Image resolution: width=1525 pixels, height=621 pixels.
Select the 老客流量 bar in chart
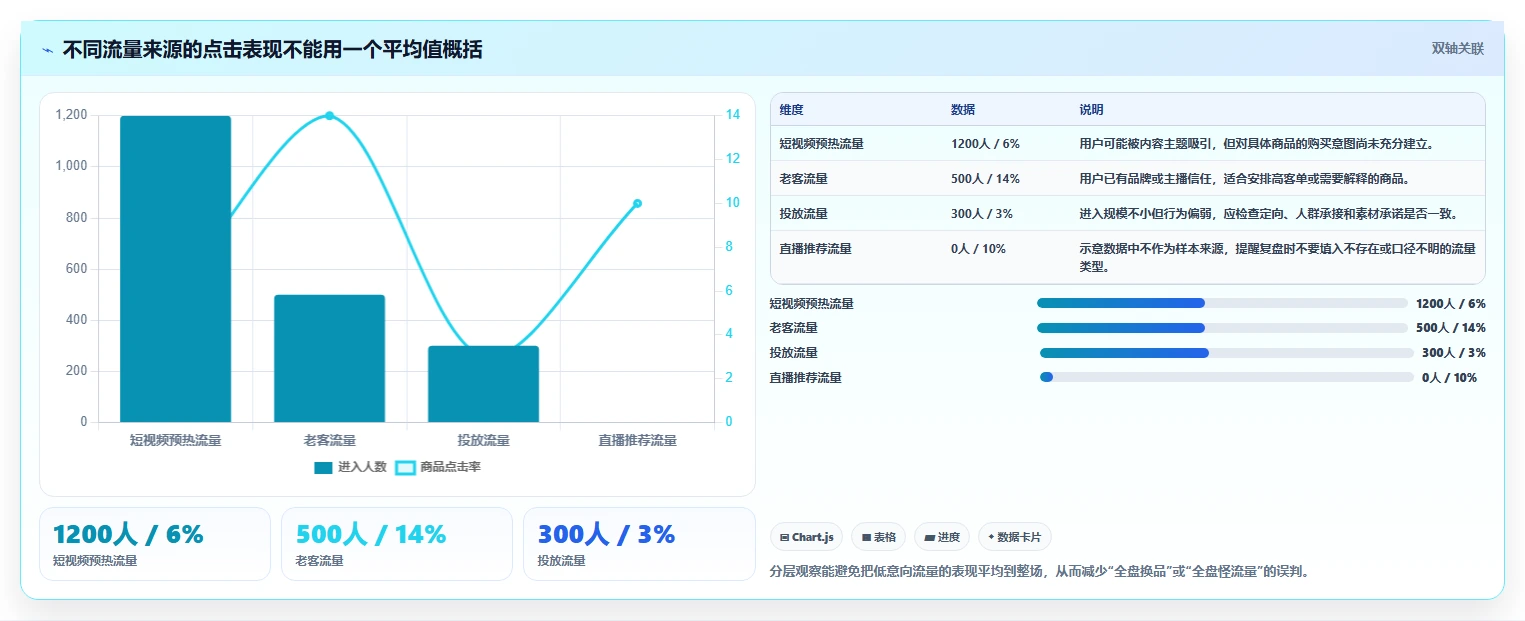[x=329, y=358]
